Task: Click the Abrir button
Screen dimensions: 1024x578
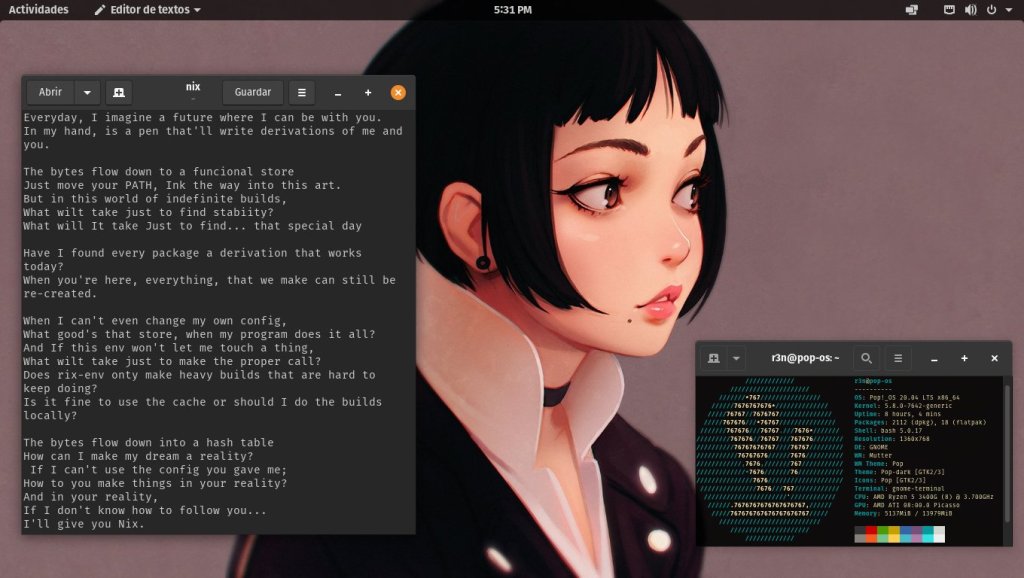Action: click(x=50, y=92)
